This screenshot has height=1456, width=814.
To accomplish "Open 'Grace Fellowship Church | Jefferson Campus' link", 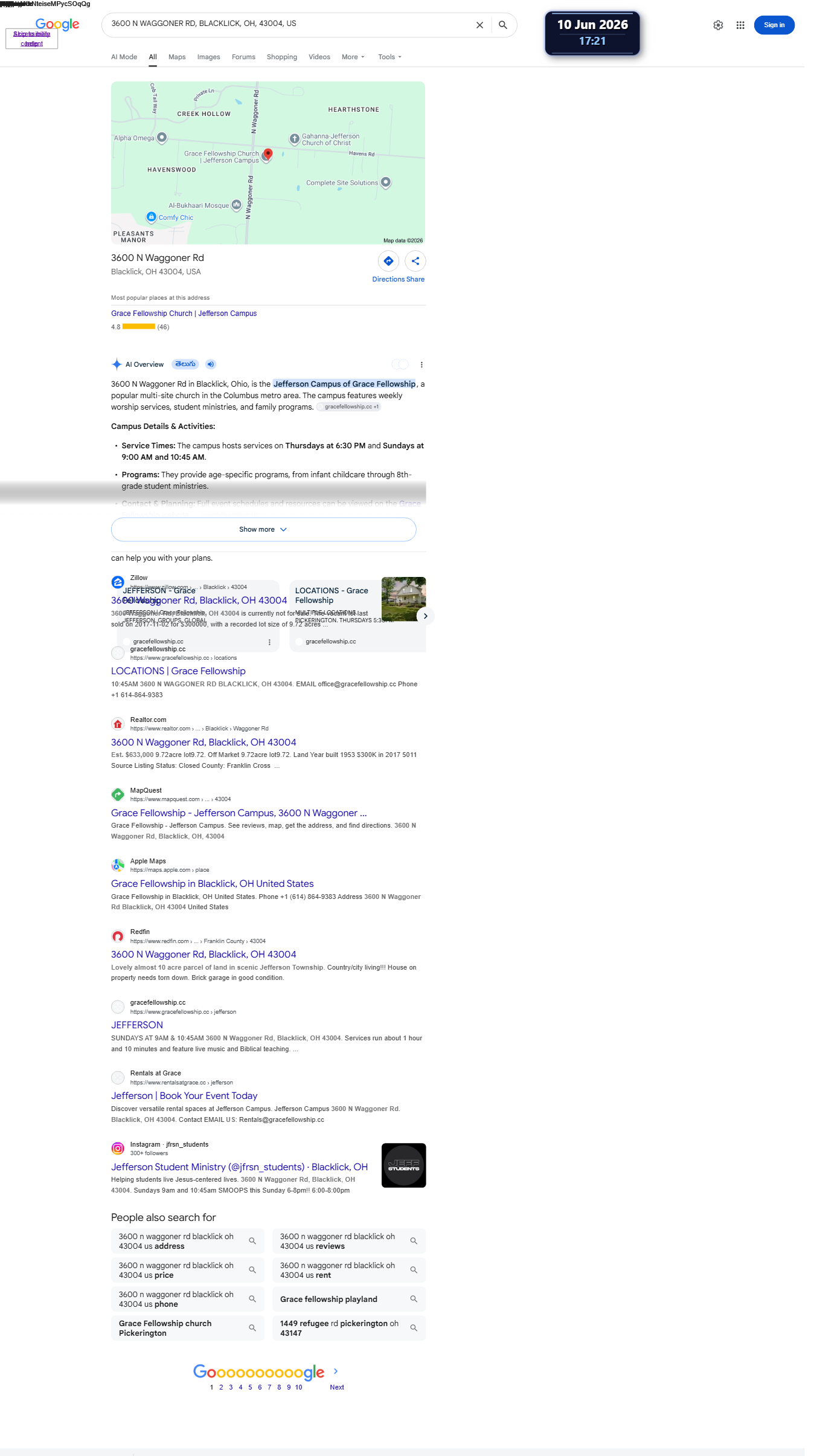I will pos(184,314).
